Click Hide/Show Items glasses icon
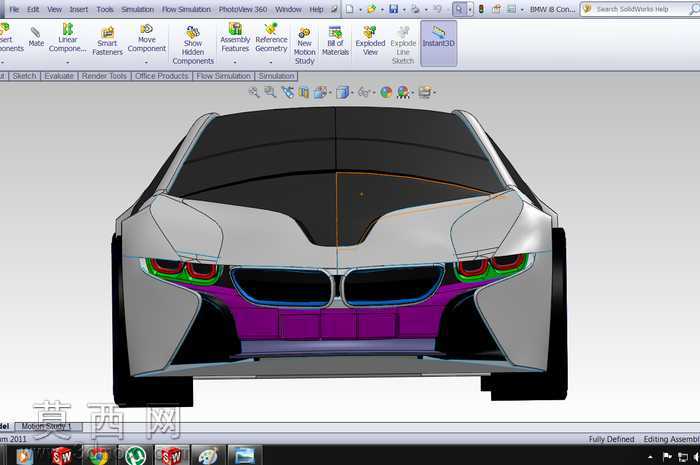The width and height of the screenshot is (700, 465). click(364, 92)
